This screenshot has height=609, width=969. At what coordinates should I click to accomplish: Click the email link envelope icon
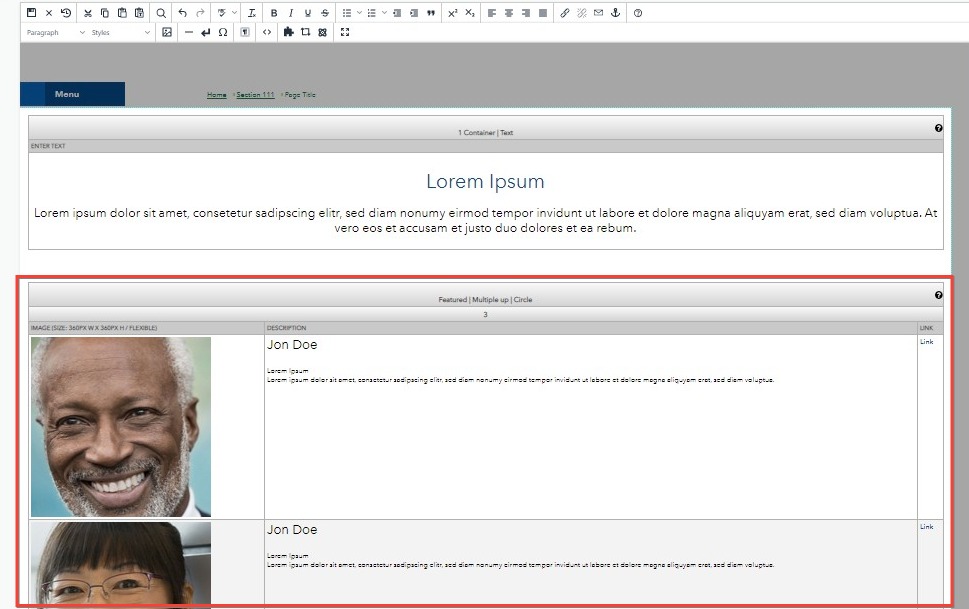(x=598, y=12)
